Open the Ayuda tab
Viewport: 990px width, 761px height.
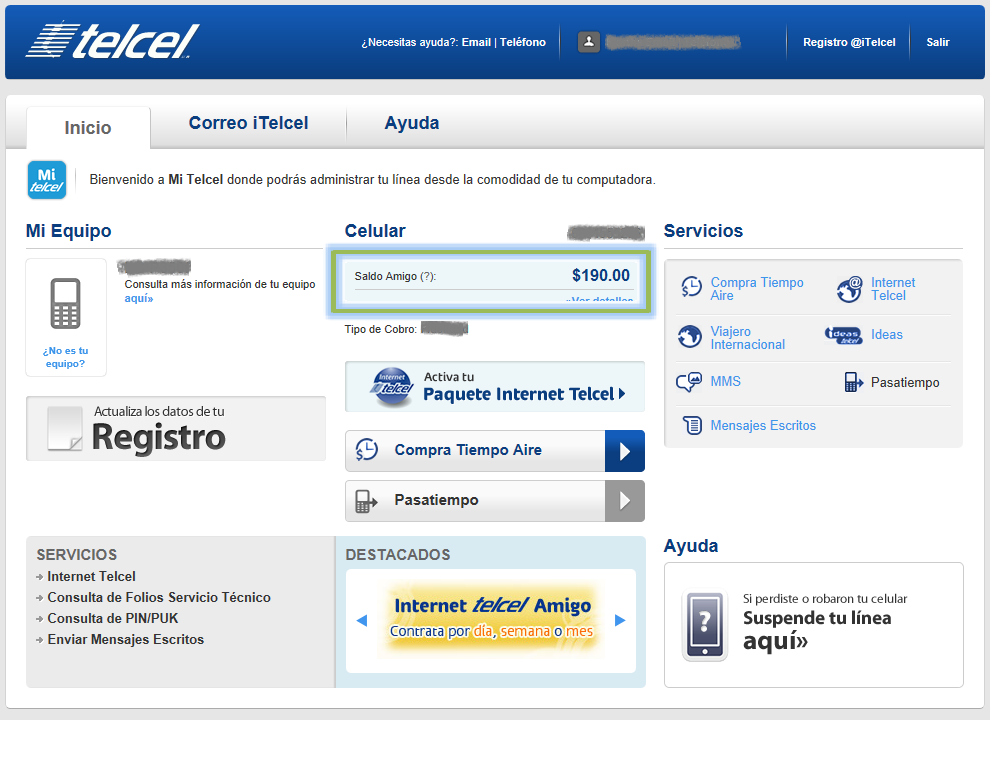click(x=412, y=123)
